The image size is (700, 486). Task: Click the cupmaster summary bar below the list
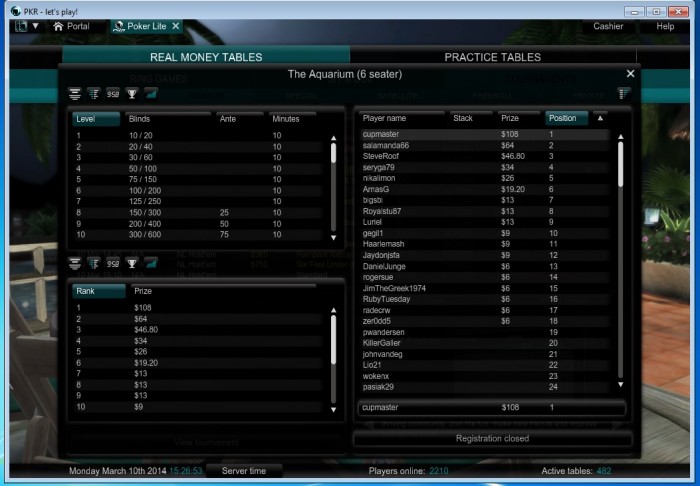tap(492, 407)
